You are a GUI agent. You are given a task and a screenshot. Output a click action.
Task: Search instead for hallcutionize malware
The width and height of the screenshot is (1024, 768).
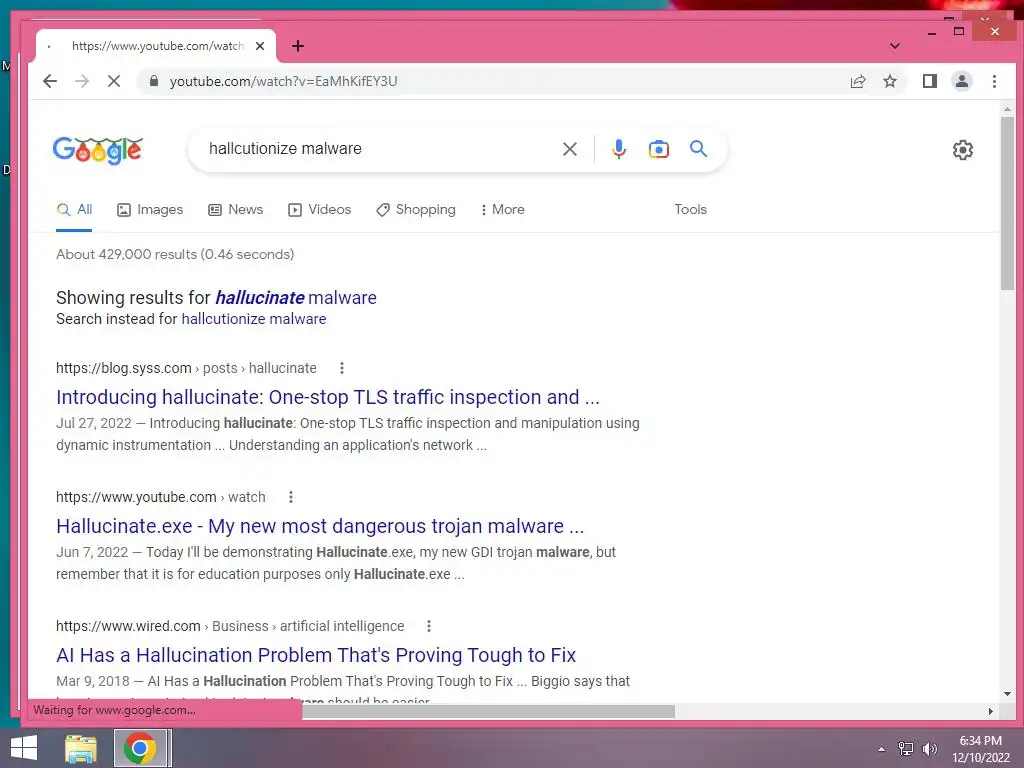click(253, 319)
